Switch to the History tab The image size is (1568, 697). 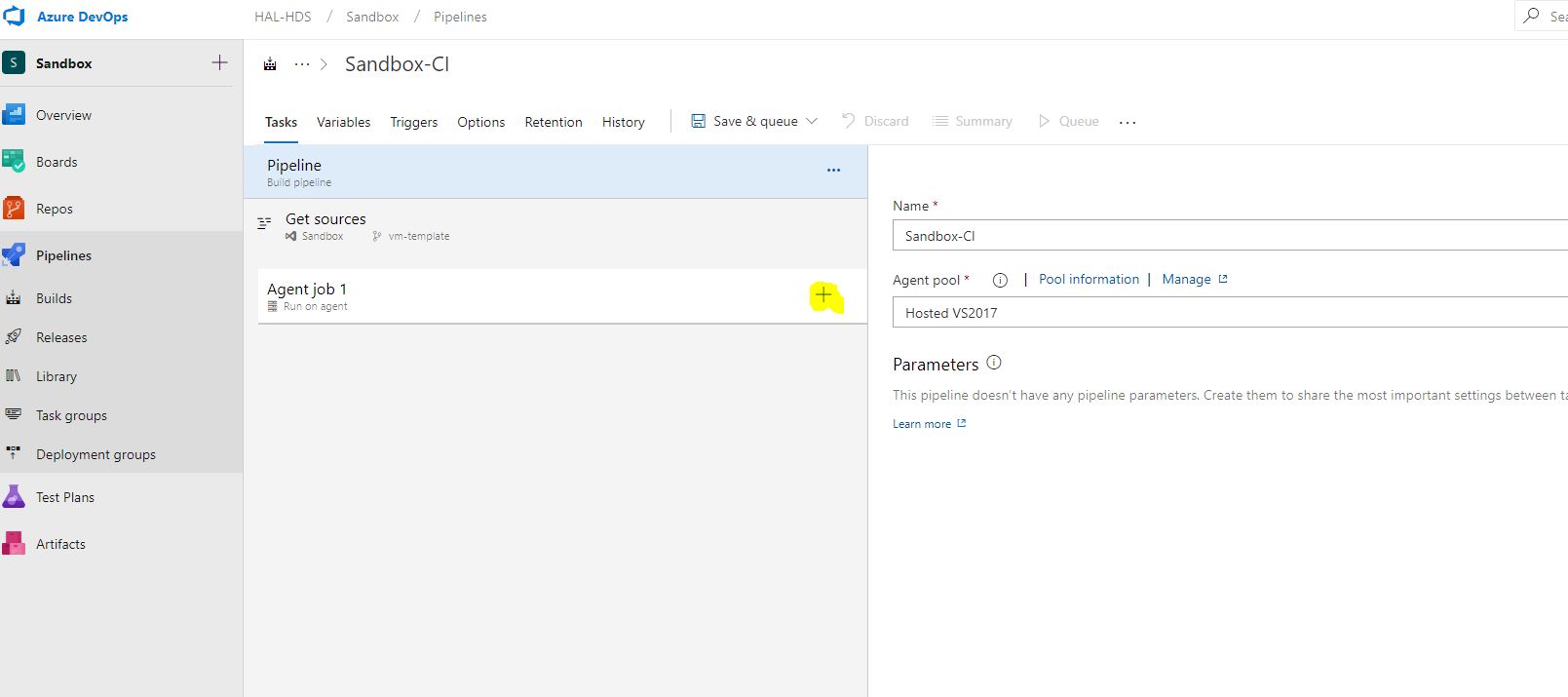pyautogui.click(x=624, y=122)
